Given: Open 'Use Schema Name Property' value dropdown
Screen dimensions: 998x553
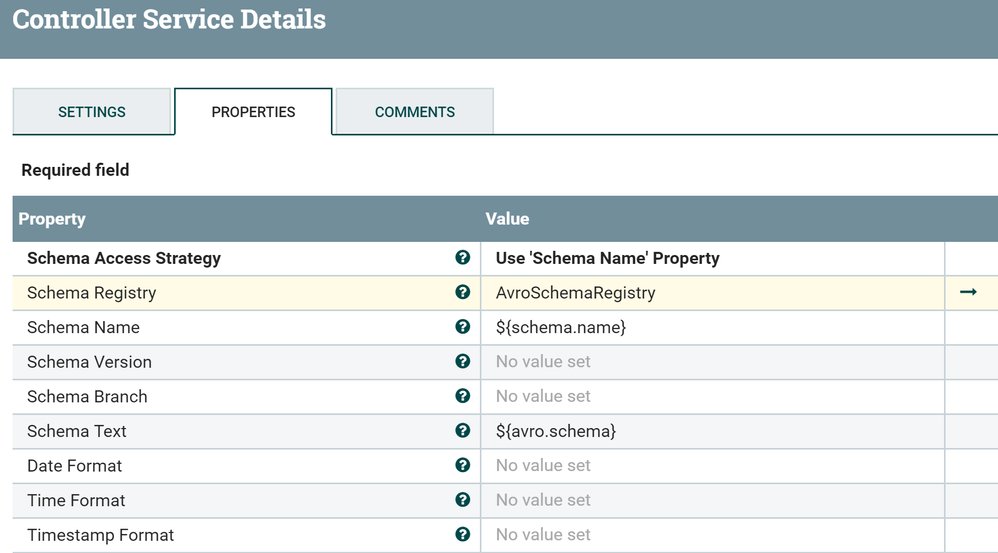Looking at the screenshot, I should (x=710, y=258).
